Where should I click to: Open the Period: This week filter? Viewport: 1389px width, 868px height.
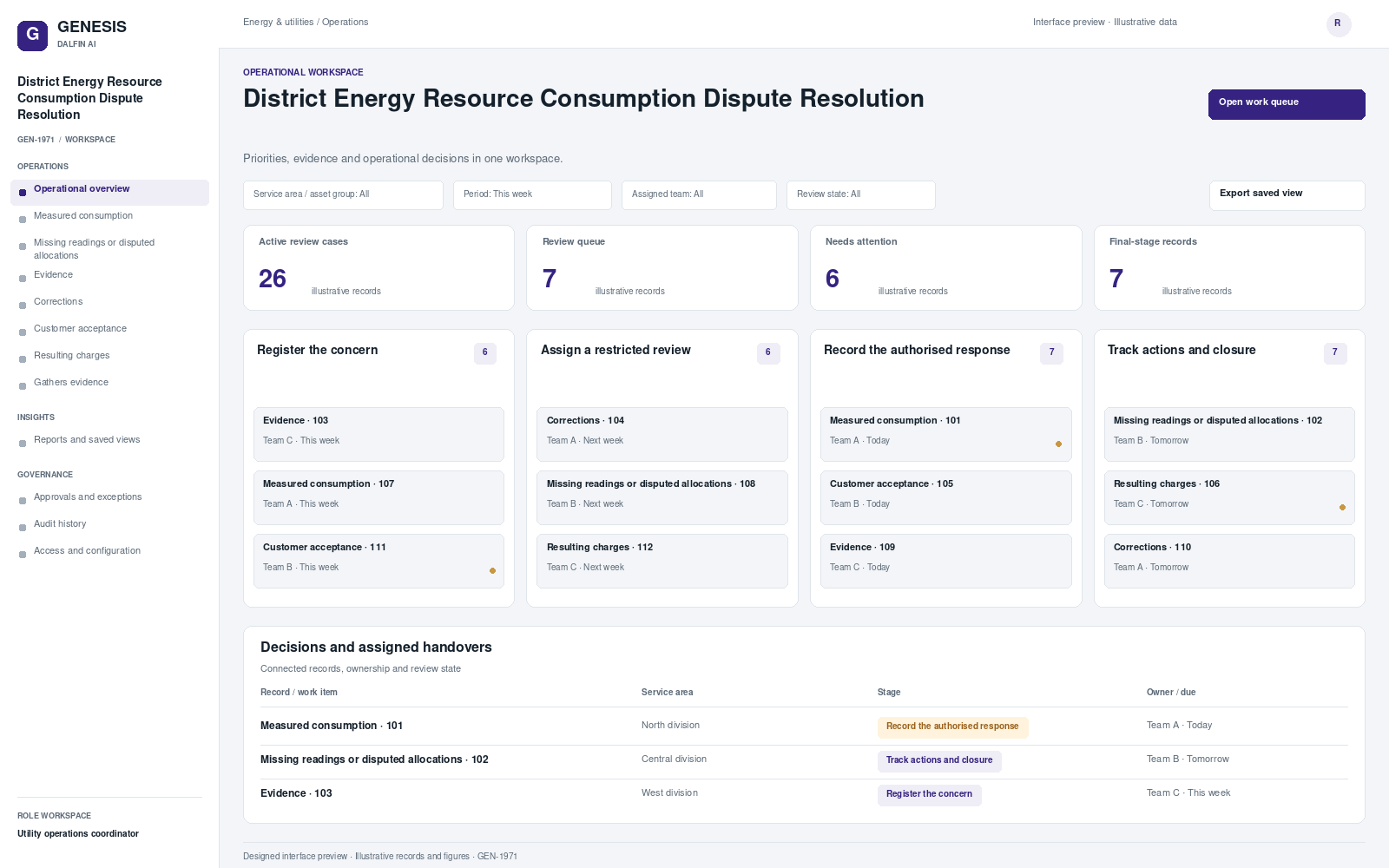pos(532,195)
